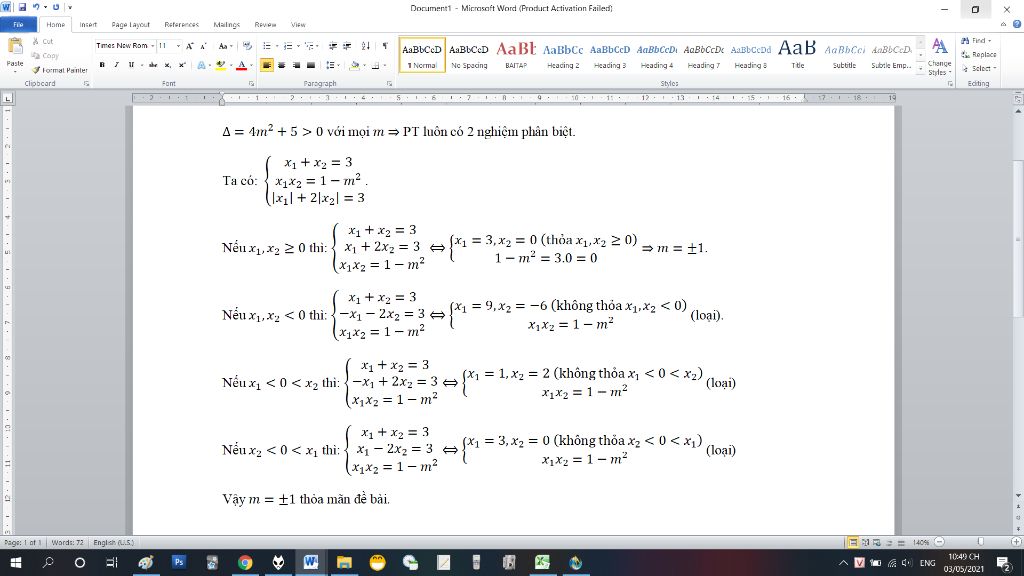
Task: Open the Select dropdown in Editing
Action: coord(979,68)
